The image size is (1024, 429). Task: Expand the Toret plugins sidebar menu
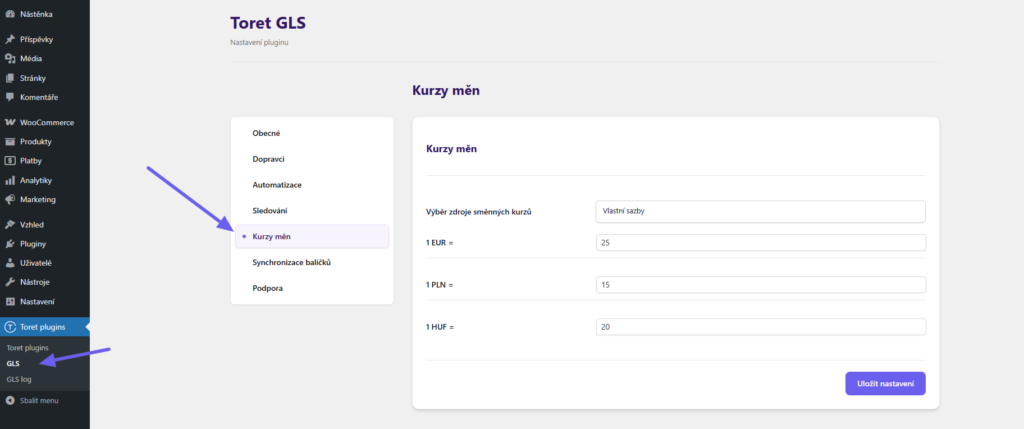coord(45,327)
